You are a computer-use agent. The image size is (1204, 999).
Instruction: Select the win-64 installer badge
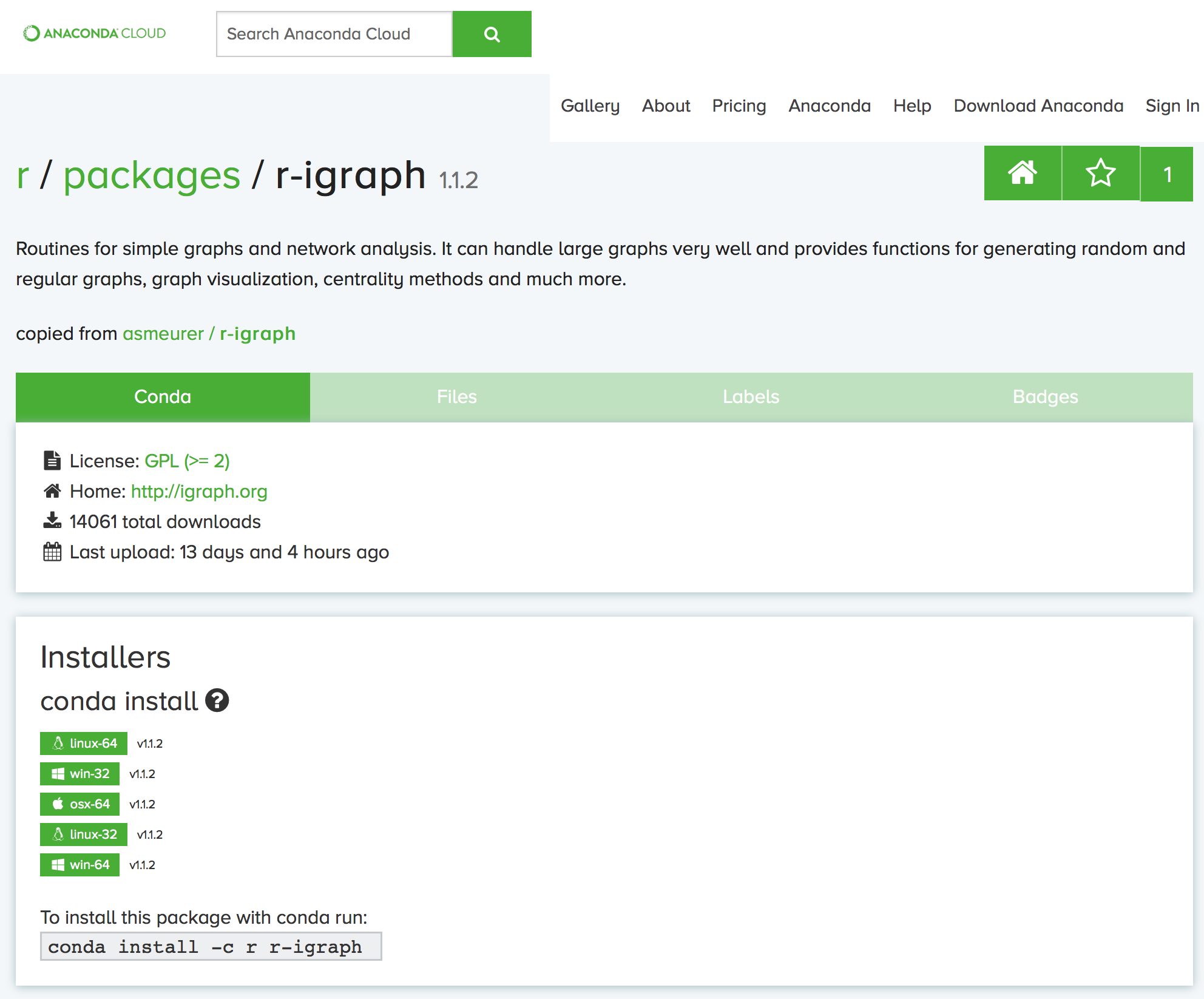[x=80, y=865]
